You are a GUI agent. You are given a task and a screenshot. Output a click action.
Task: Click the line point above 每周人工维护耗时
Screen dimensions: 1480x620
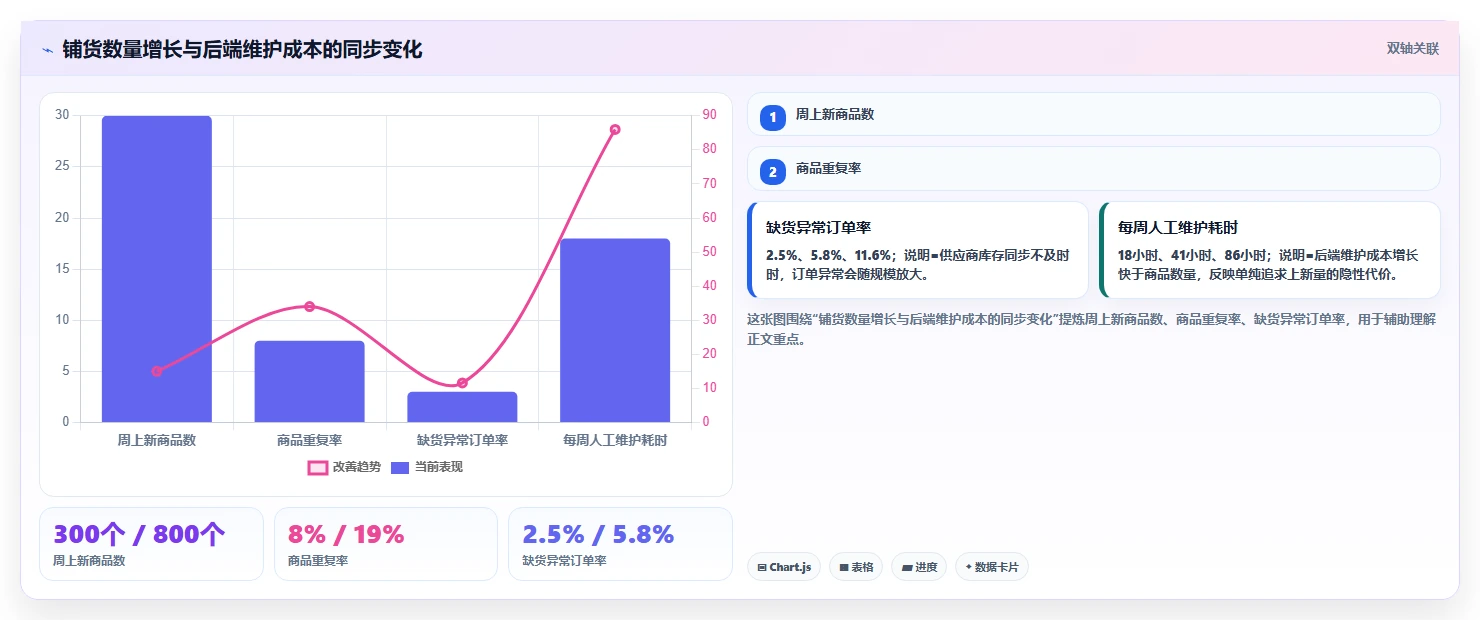point(615,129)
